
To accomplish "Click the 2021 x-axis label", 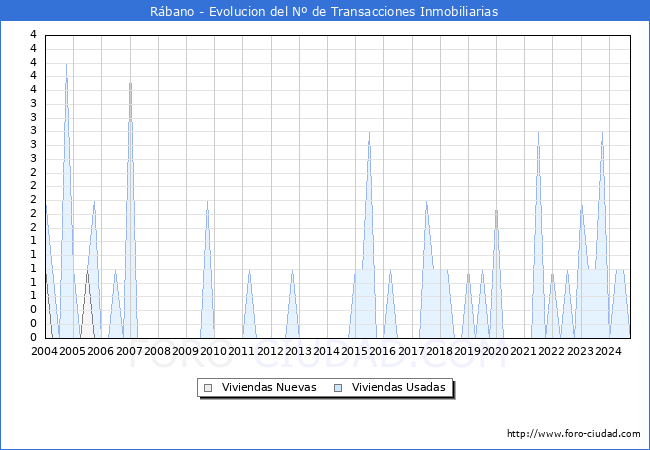I will (x=523, y=351).
